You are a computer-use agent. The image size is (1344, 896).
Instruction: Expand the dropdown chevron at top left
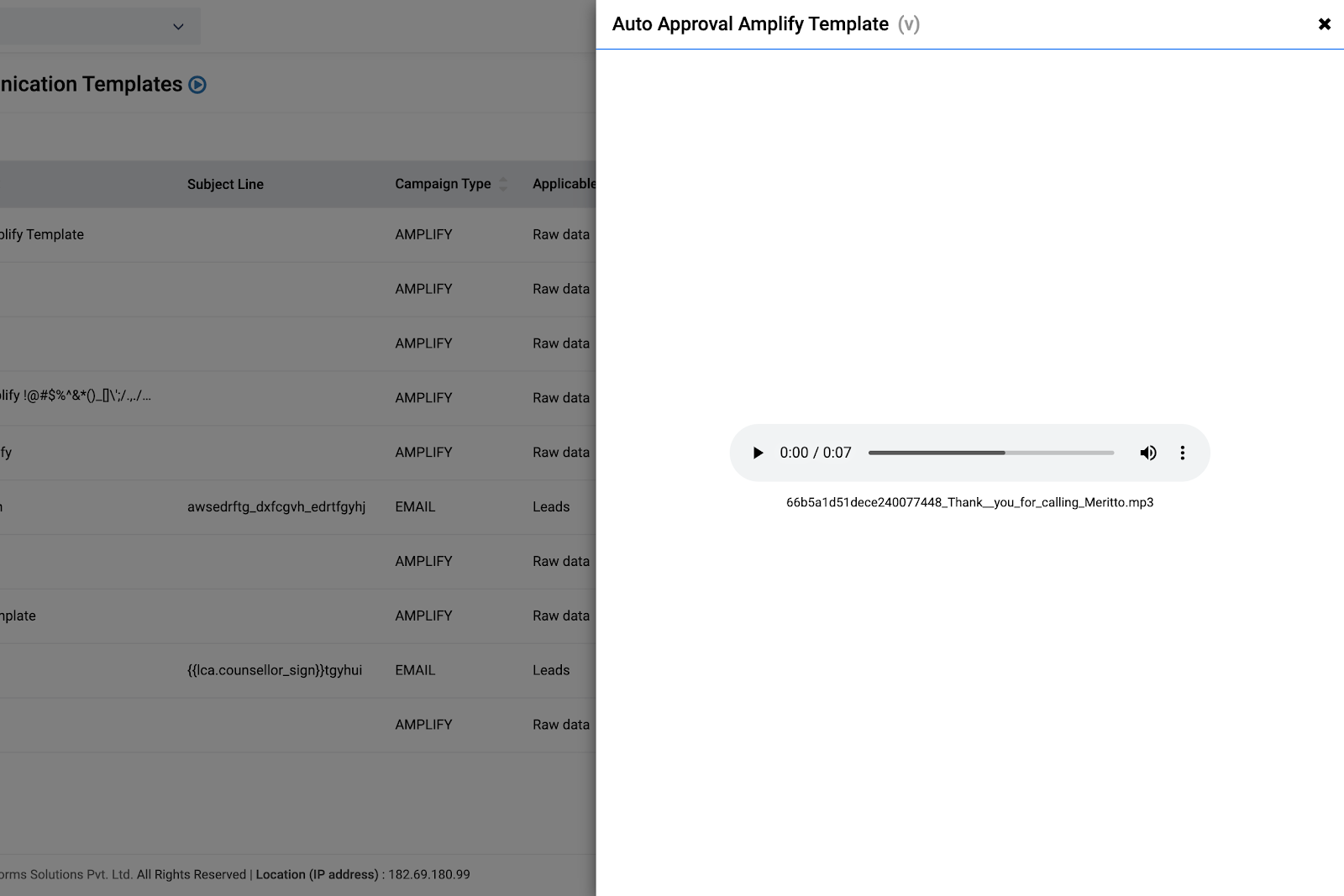tap(178, 27)
